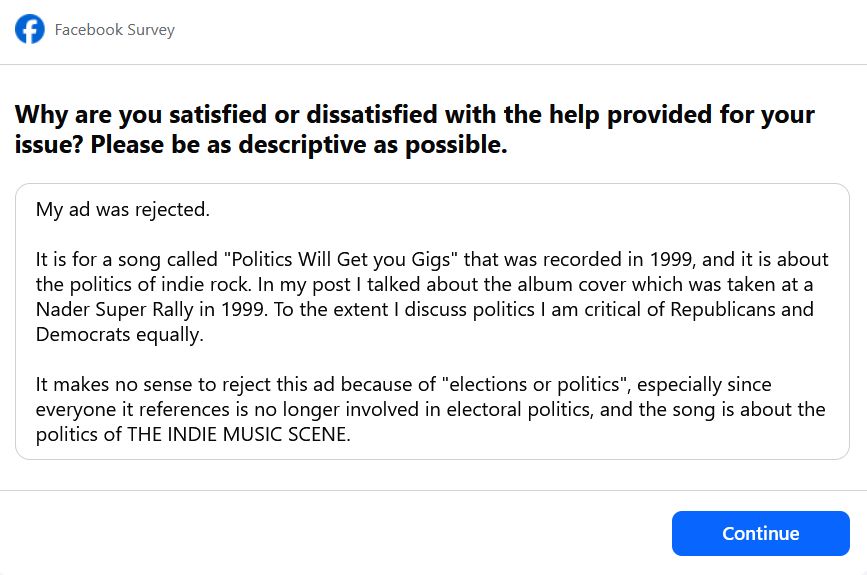867x575 pixels.
Task: Click the Facebook logo icon
Action: pyautogui.click(x=30, y=29)
